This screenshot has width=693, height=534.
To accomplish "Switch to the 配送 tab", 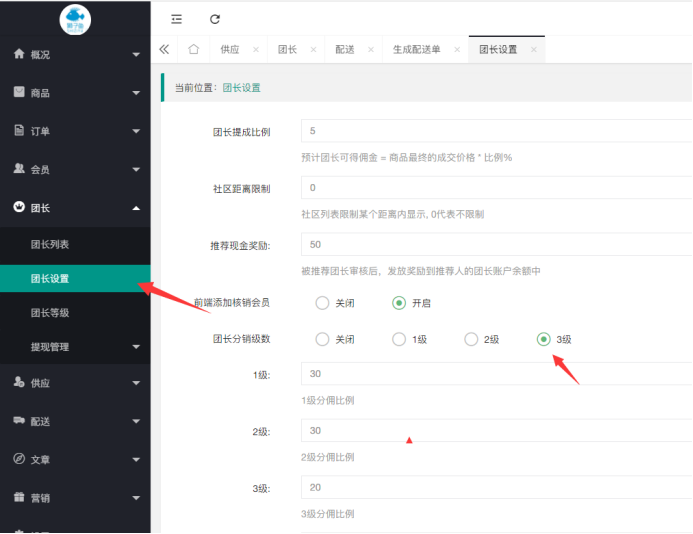I will point(345,49).
